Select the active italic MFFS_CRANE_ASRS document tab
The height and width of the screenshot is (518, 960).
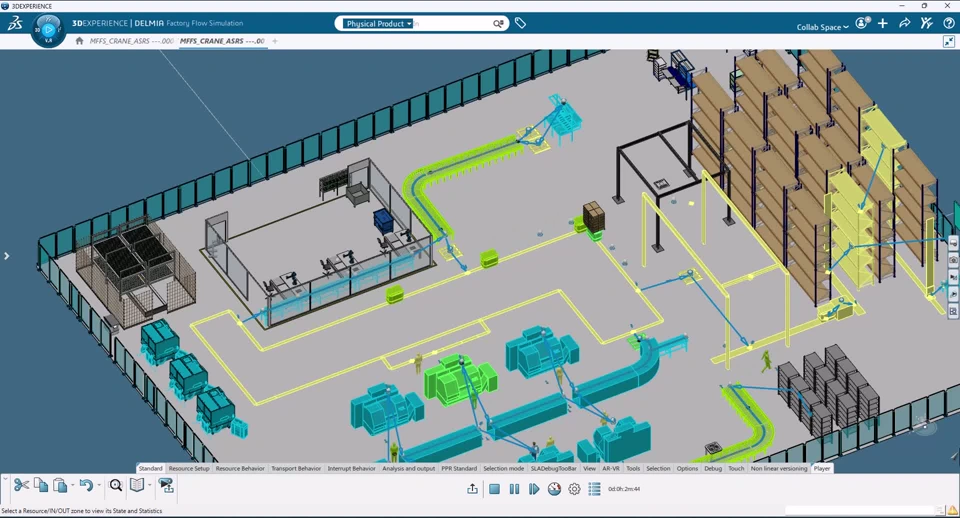pos(222,41)
